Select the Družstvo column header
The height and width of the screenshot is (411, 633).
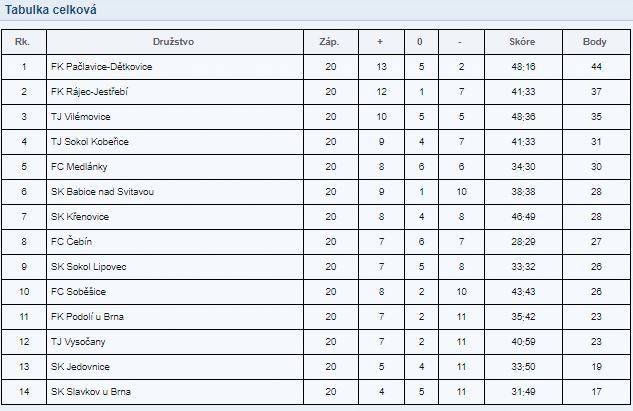click(x=174, y=42)
